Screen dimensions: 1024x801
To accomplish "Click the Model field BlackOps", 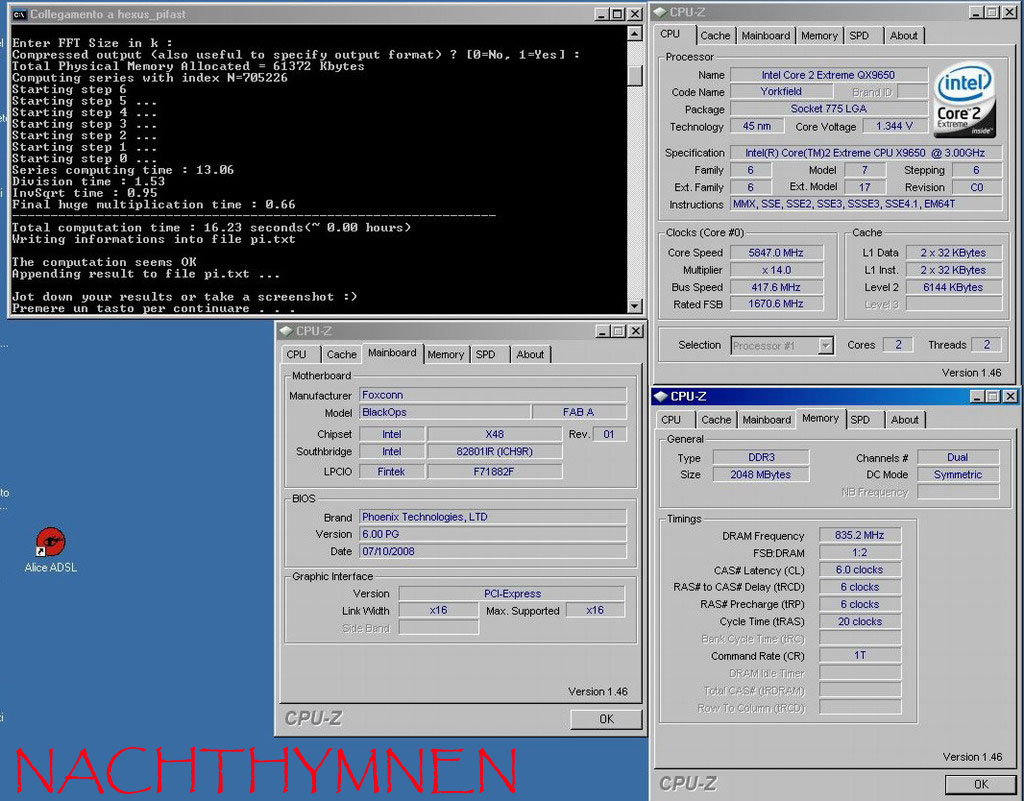I will pyautogui.click(x=444, y=412).
